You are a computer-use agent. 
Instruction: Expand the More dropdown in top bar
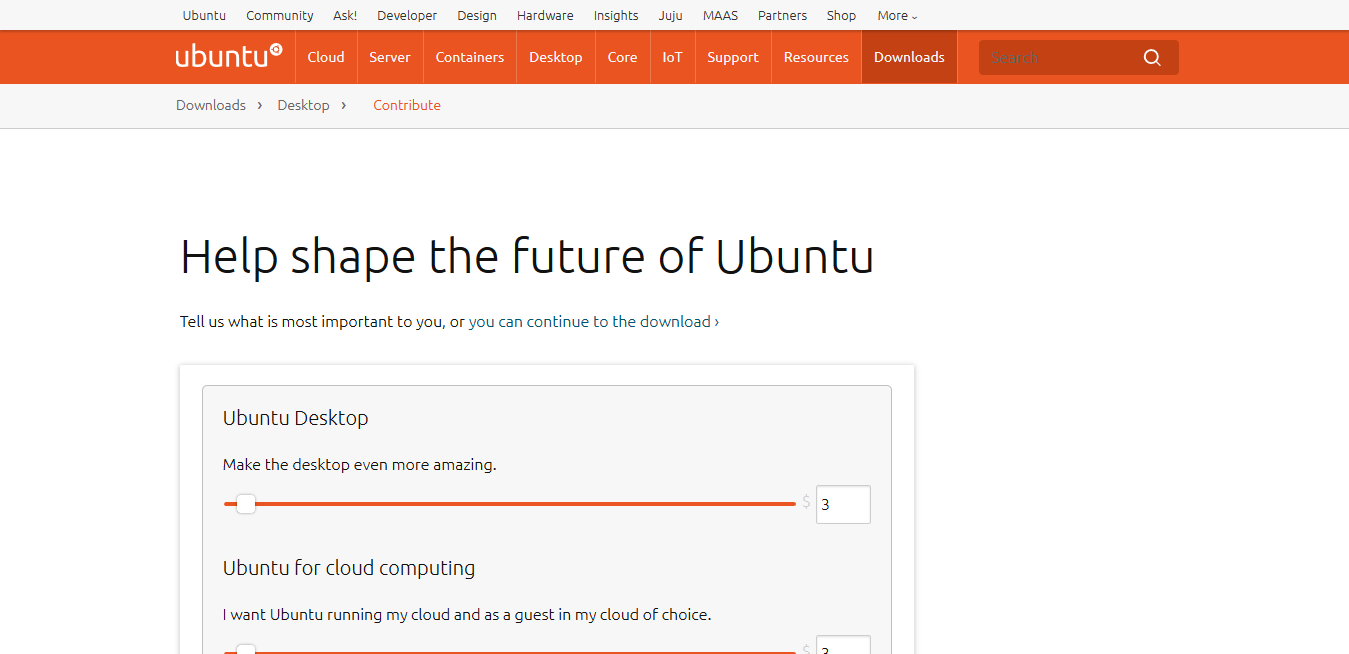tap(897, 15)
